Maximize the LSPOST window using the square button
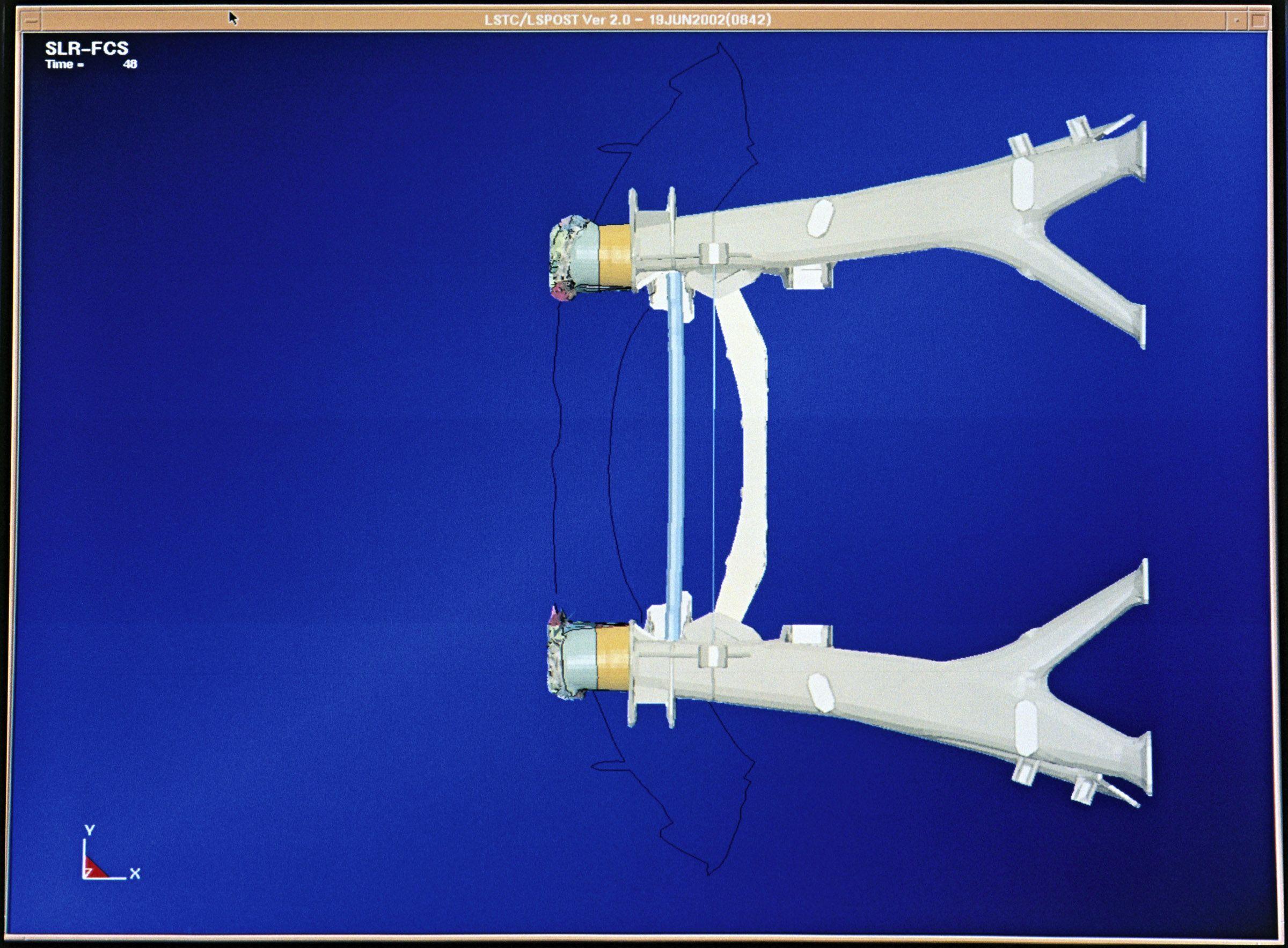 point(1257,21)
